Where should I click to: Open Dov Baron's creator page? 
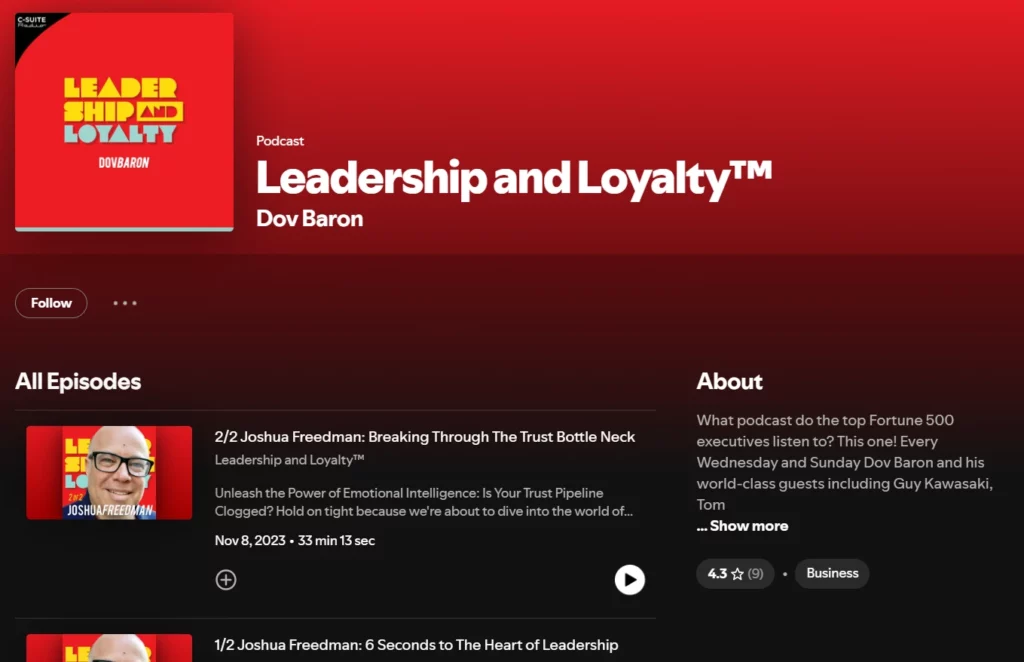tap(309, 218)
